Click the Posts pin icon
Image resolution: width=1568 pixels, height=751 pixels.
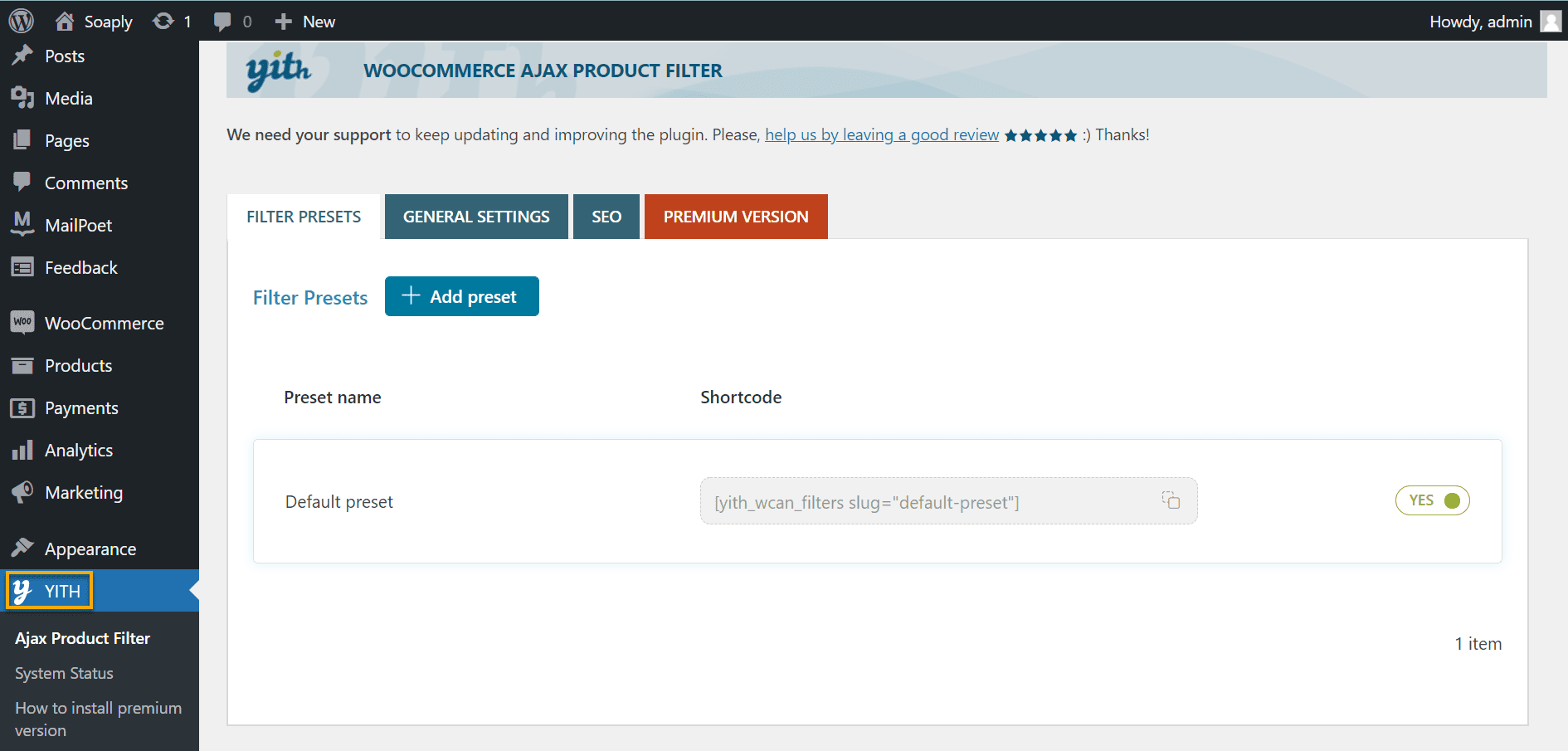pyautogui.click(x=22, y=55)
